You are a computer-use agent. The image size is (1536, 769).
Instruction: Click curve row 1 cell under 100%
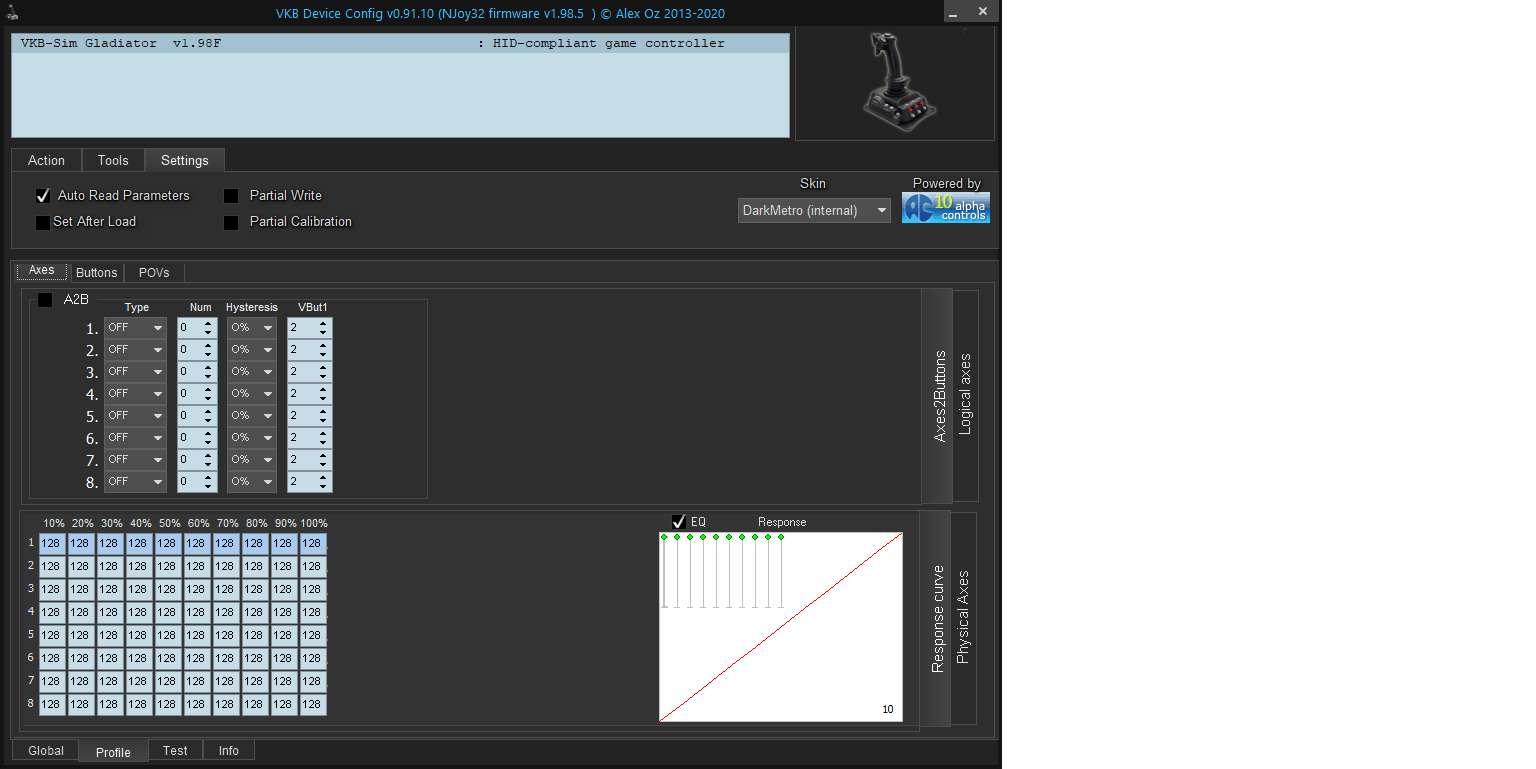313,544
